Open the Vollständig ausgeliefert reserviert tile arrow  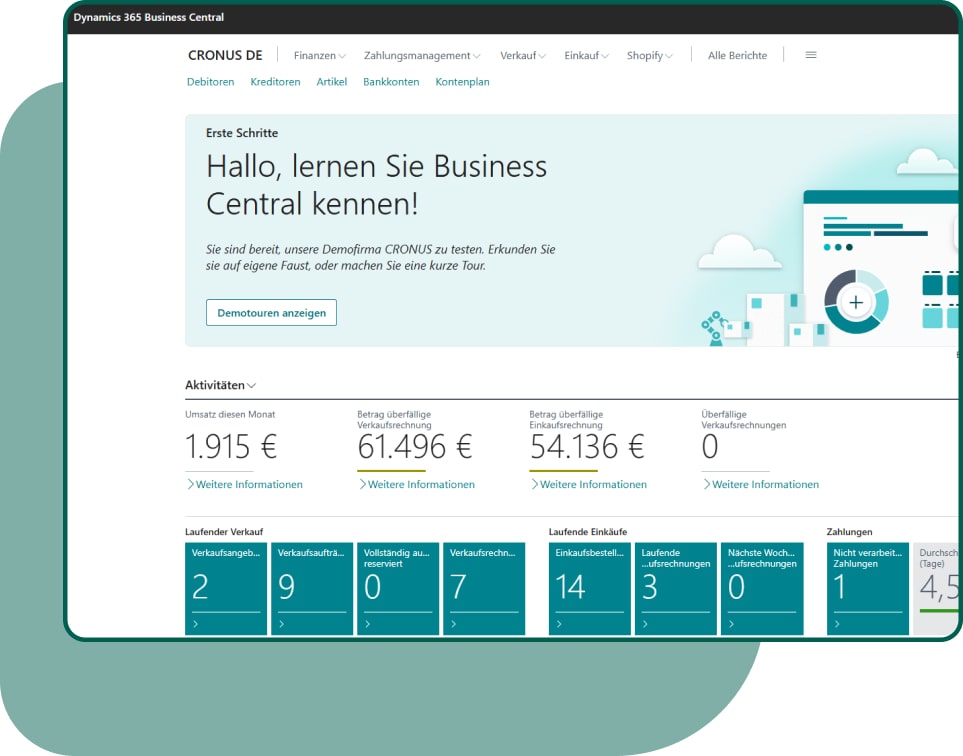[x=368, y=621]
